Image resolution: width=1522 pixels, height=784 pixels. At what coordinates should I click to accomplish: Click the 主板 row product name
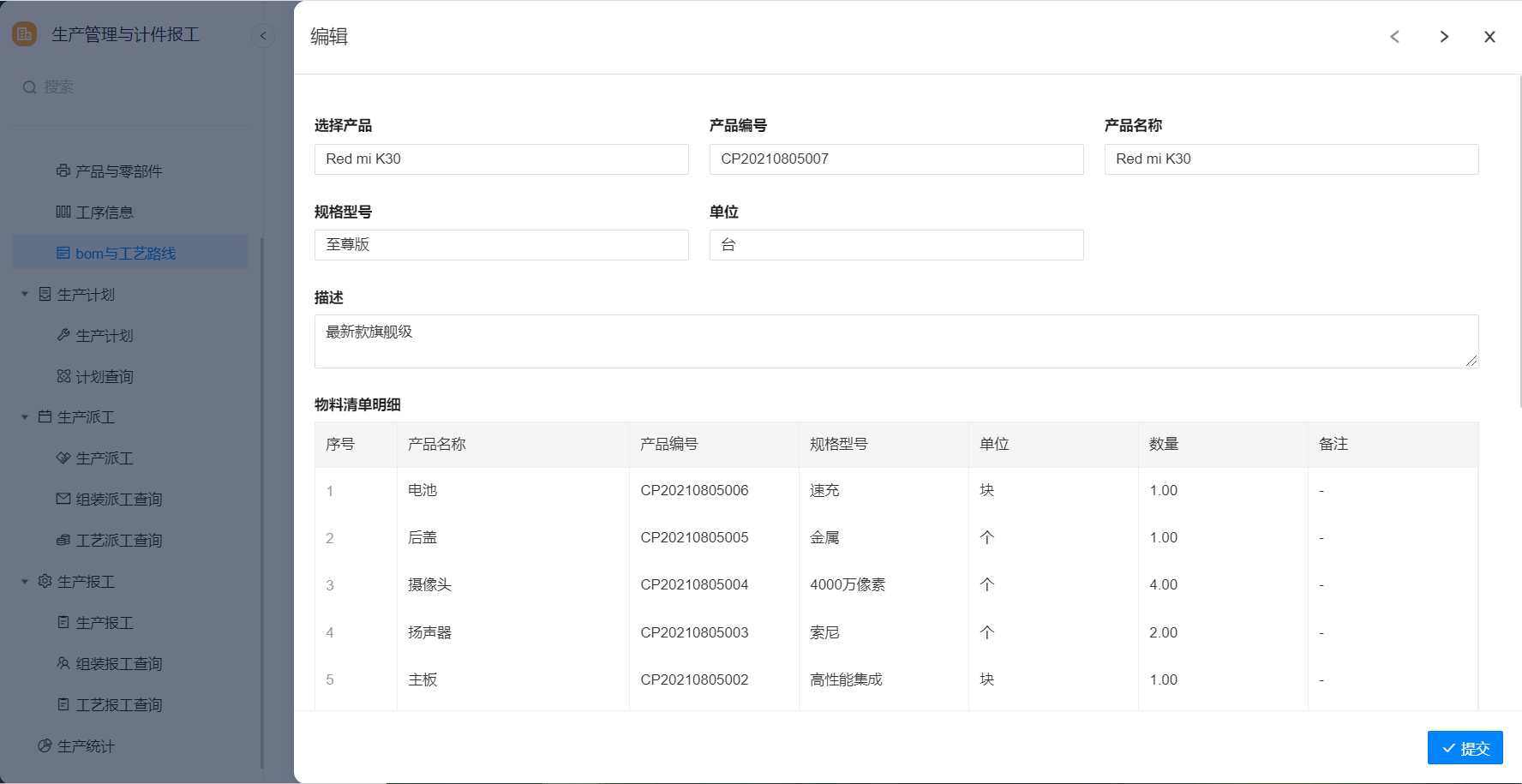[422, 679]
